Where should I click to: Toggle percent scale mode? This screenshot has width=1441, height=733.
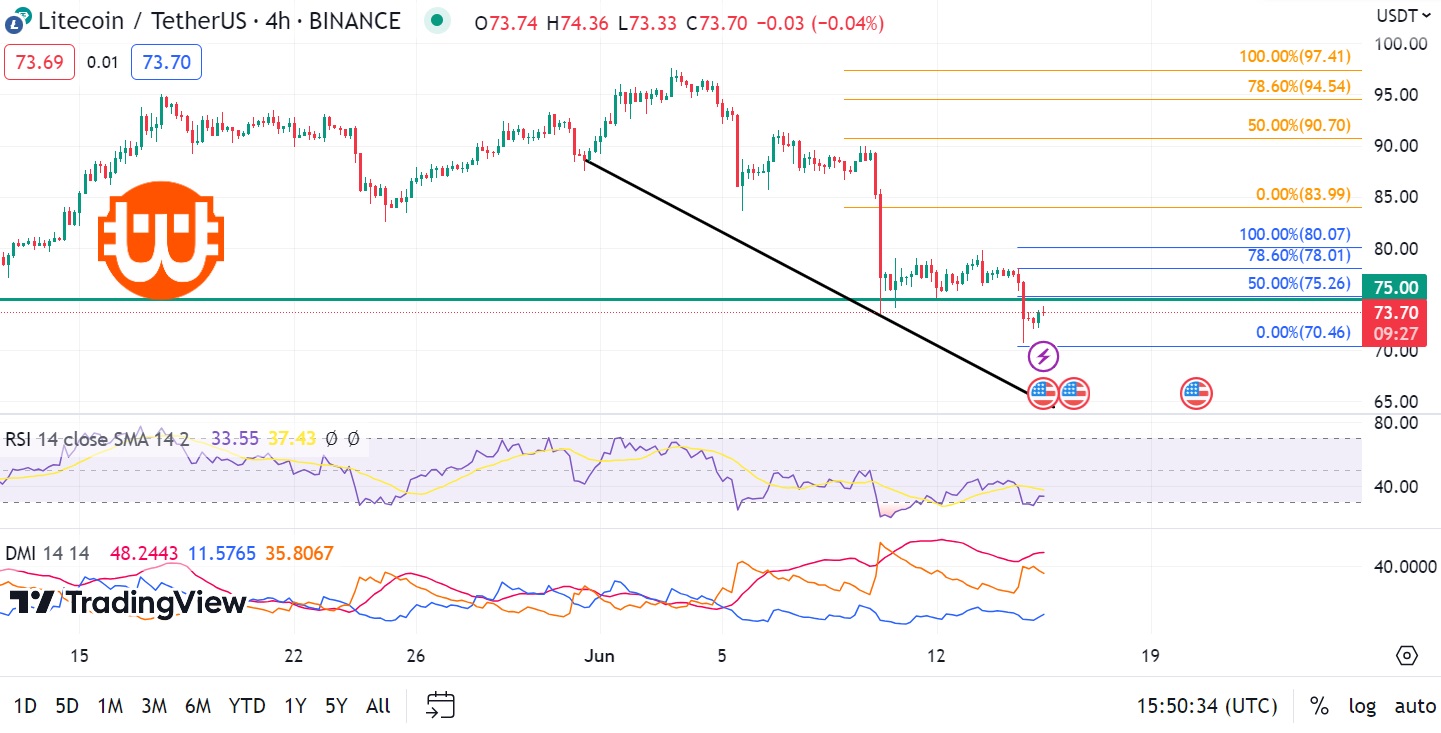pyautogui.click(x=1319, y=706)
